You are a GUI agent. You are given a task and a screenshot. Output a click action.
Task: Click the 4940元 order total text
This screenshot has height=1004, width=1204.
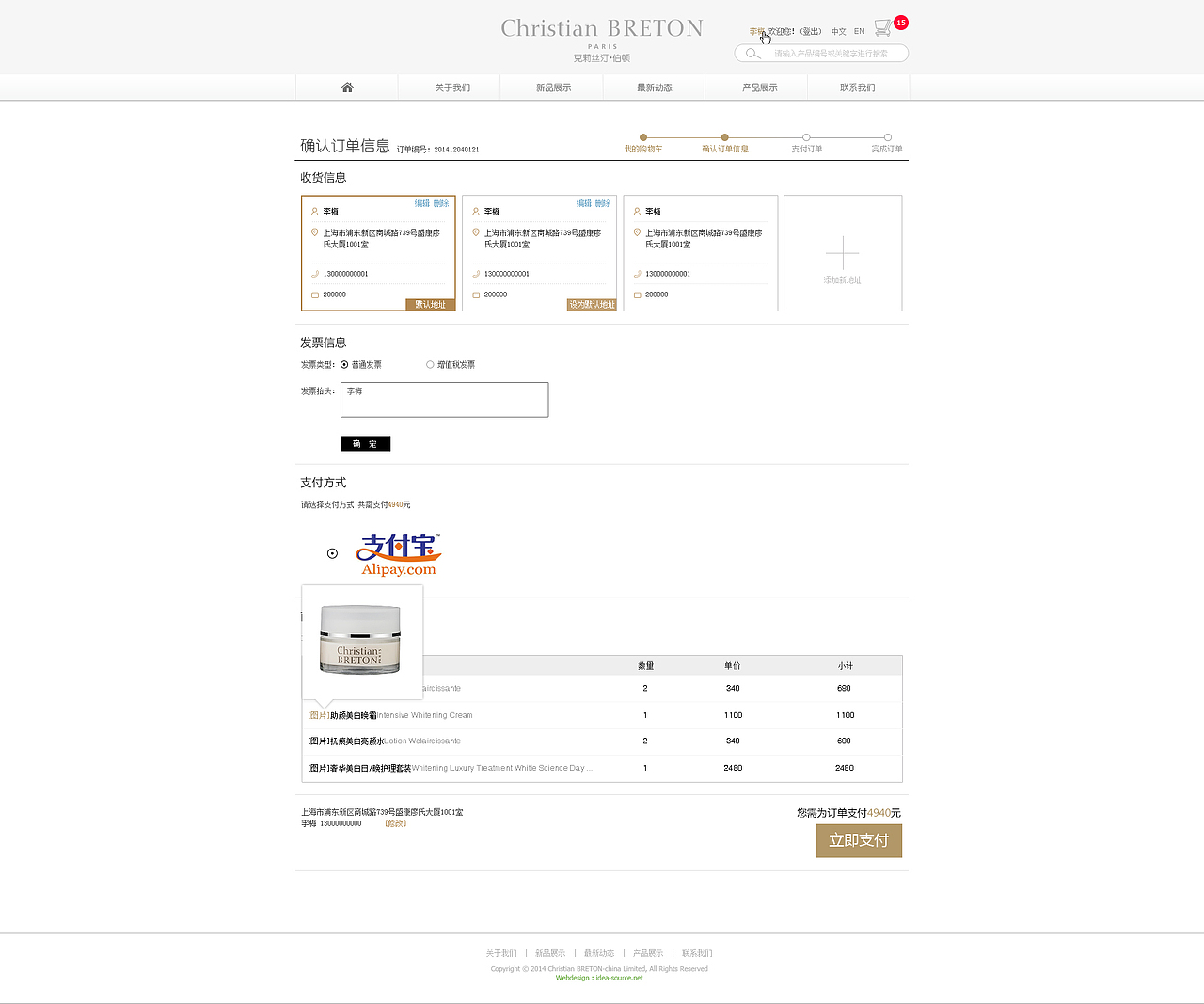pyautogui.click(x=883, y=813)
